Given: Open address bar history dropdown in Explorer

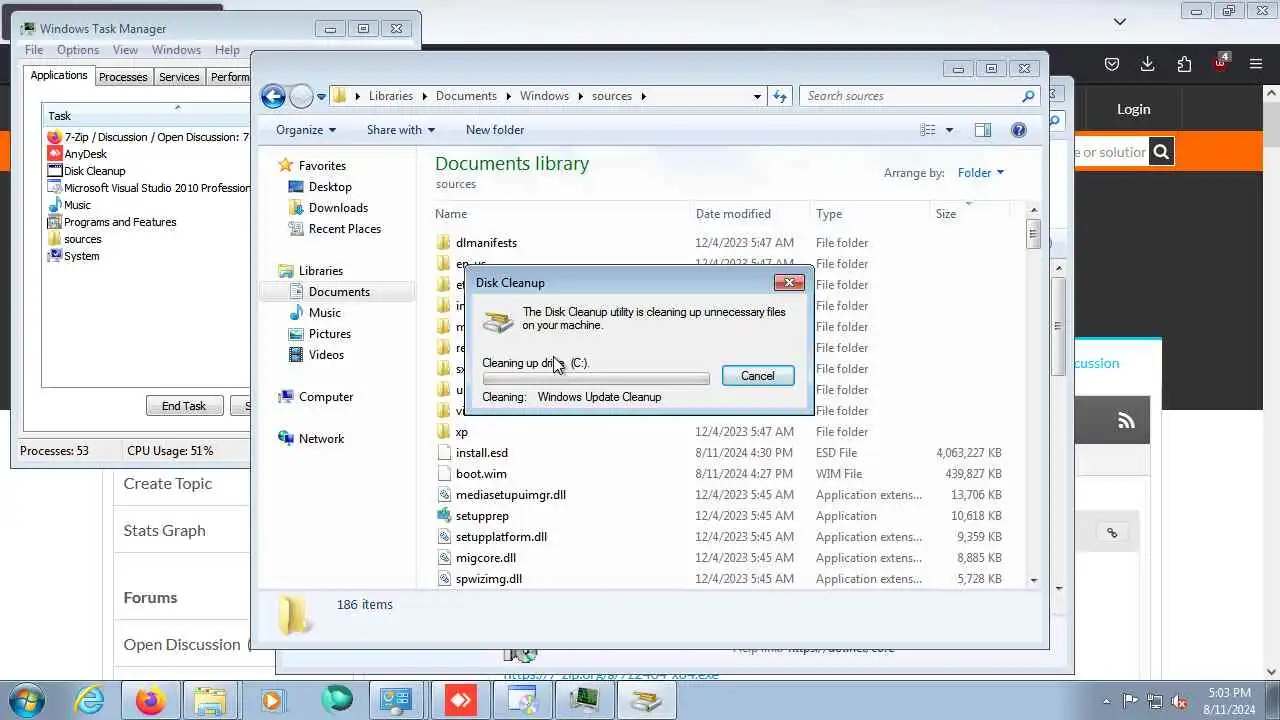Looking at the screenshot, I should [x=757, y=97].
